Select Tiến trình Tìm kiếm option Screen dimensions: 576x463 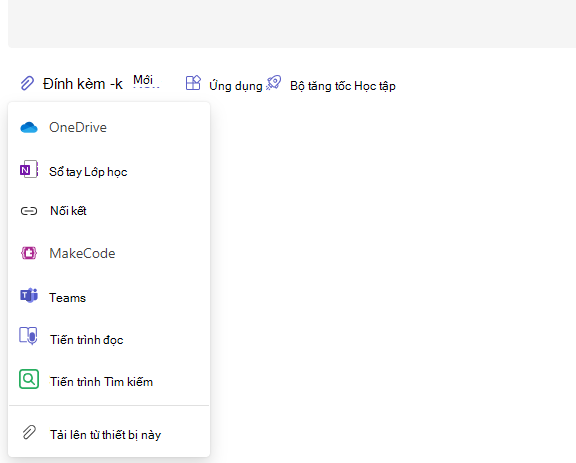(109, 381)
